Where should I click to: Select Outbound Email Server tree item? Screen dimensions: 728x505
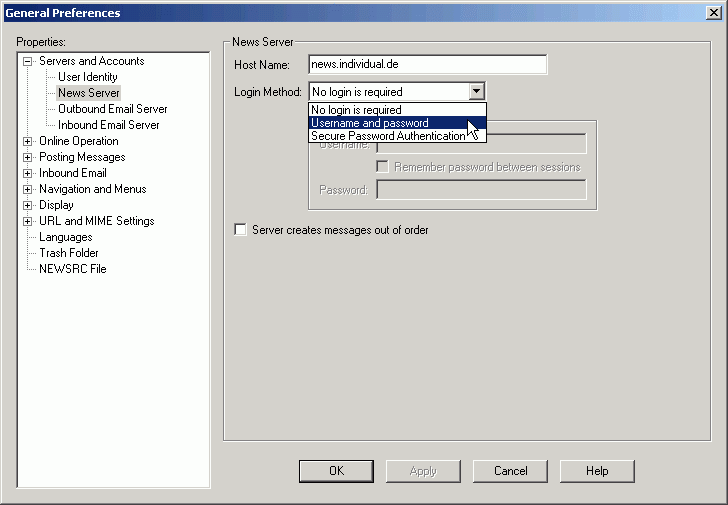[x=112, y=109]
